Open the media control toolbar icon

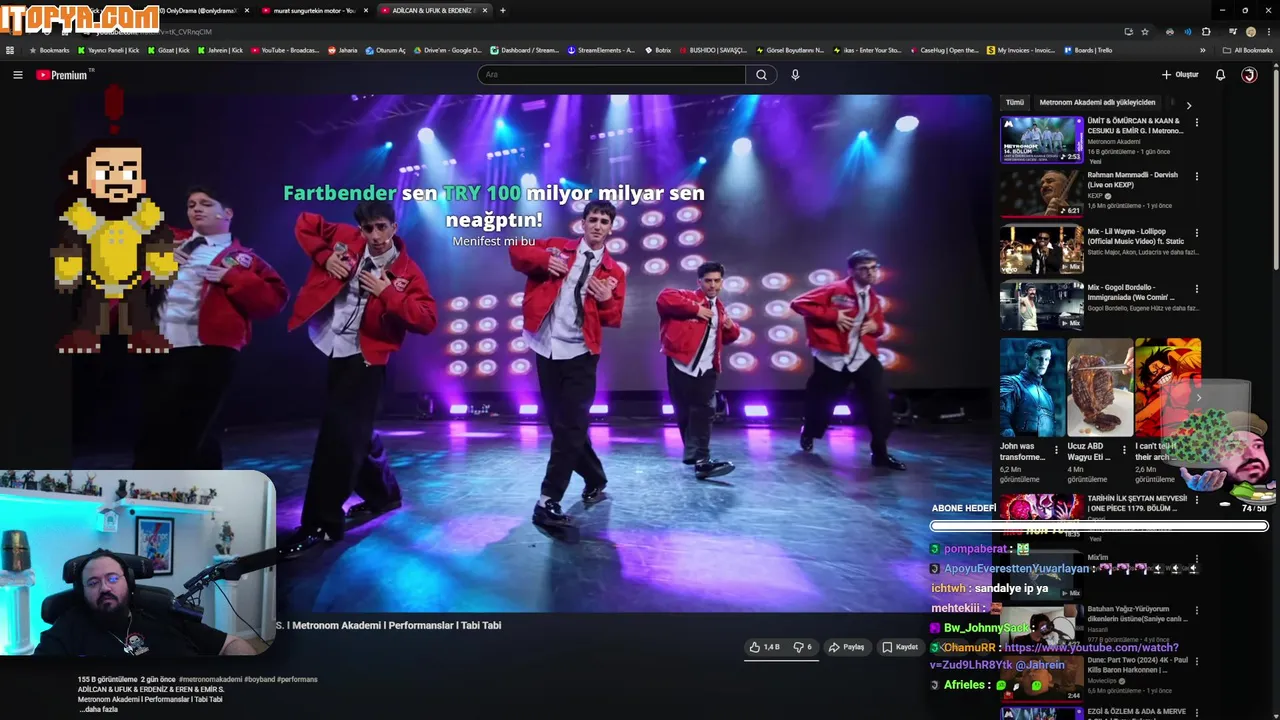[1234, 31]
